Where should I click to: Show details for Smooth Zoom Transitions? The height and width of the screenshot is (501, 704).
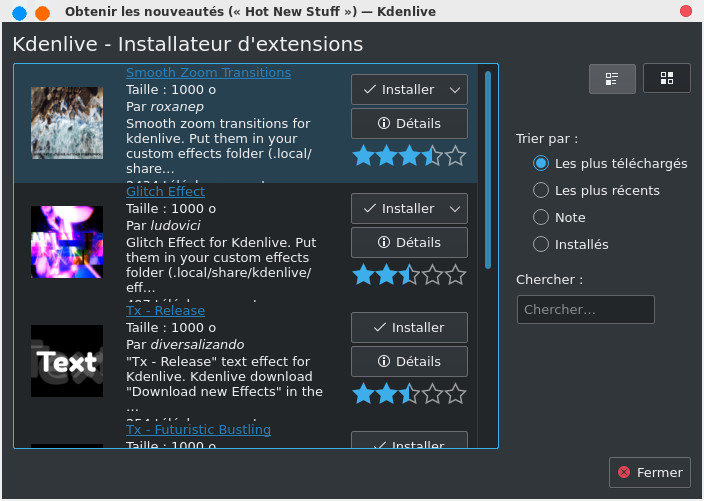point(409,123)
